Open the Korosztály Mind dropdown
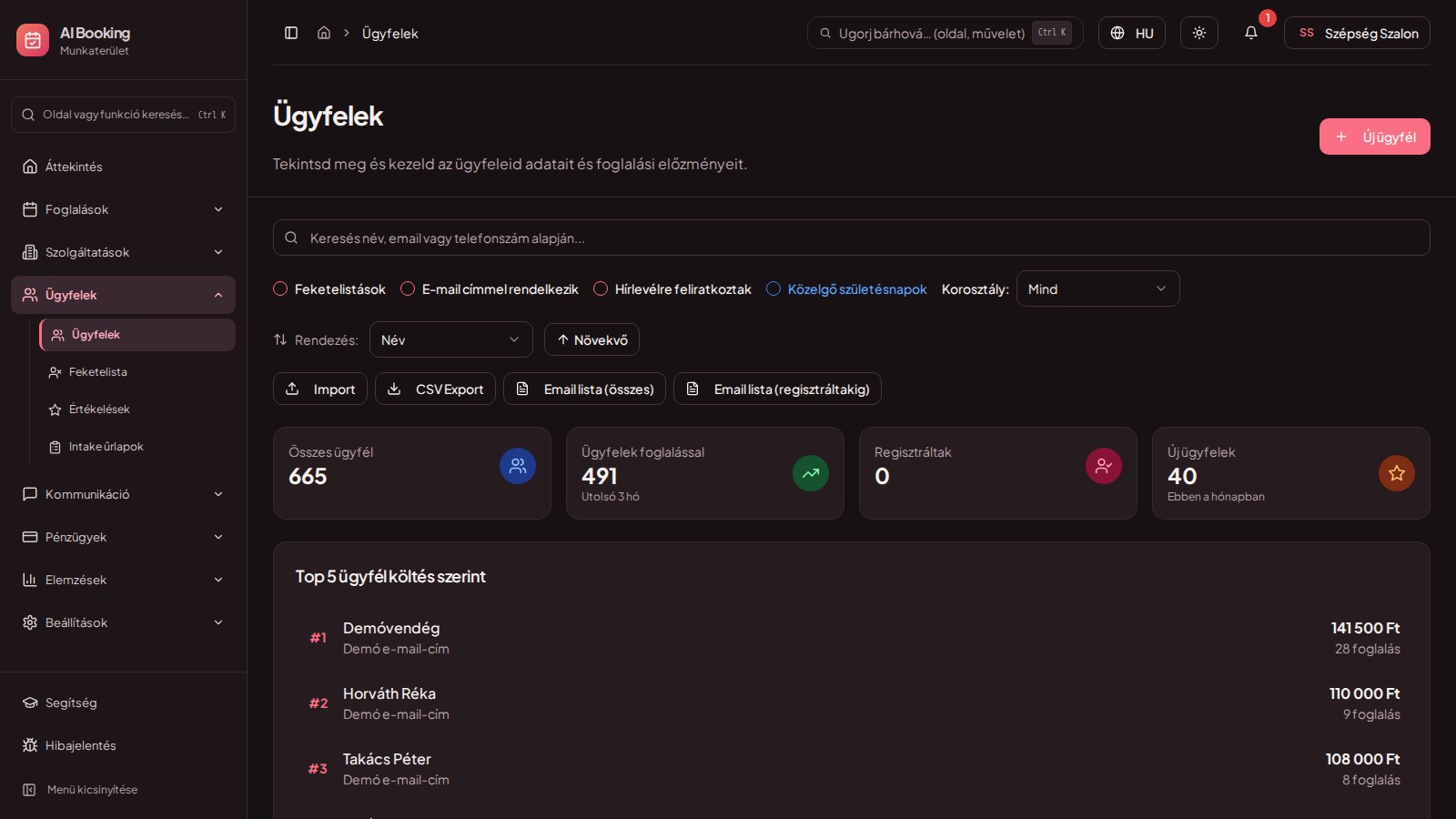This screenshot has width=1456, height=819. [1097, 288]
